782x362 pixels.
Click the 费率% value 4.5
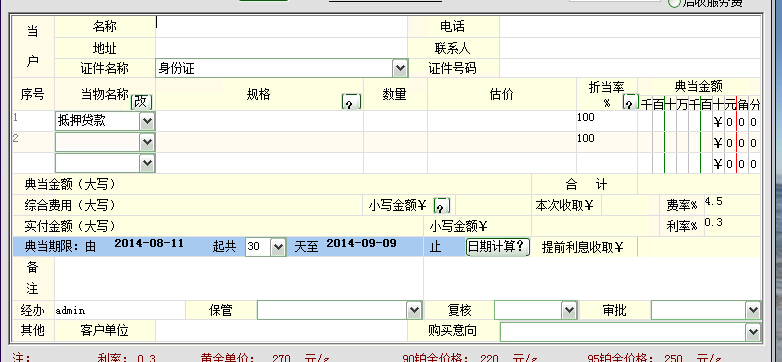pos(713,201)
